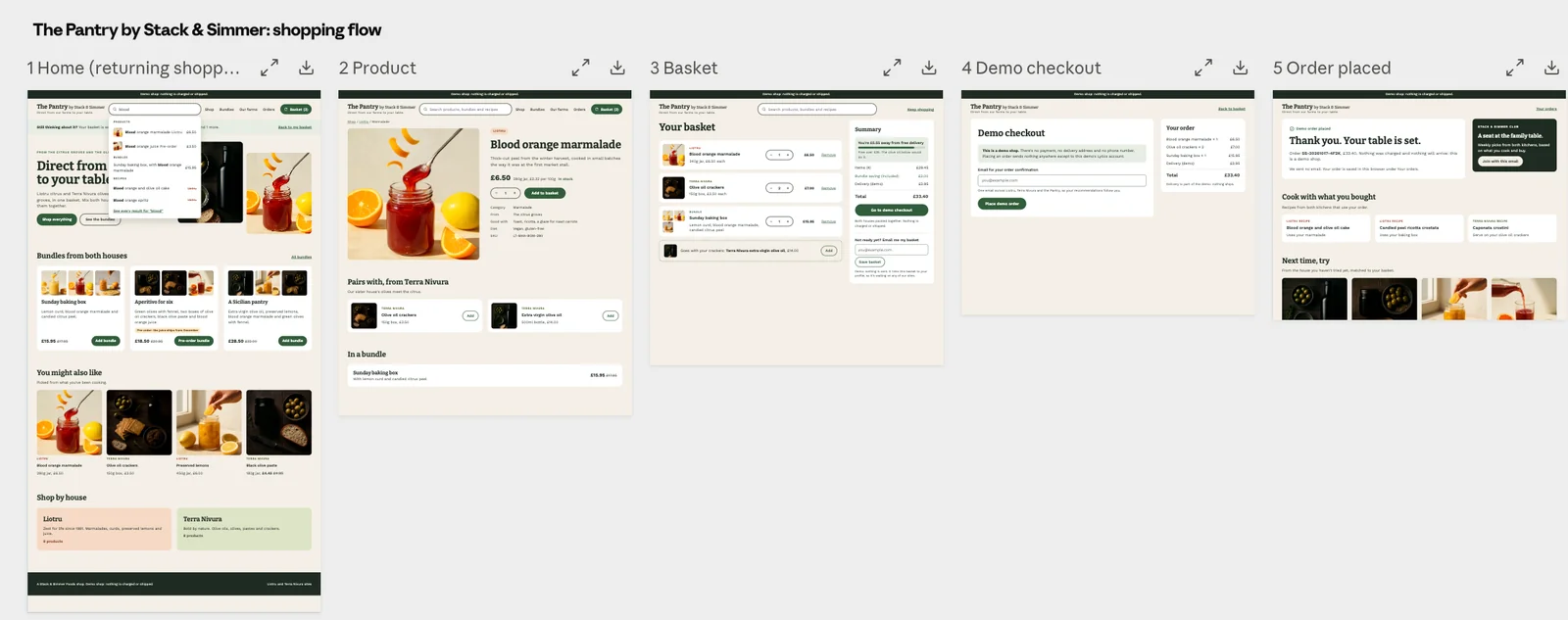Image resolution: width=1568 pixels, height=620 pixels.
Task: Click 'Keep shopping' link in the Basket frame
Action: [920, 110]
